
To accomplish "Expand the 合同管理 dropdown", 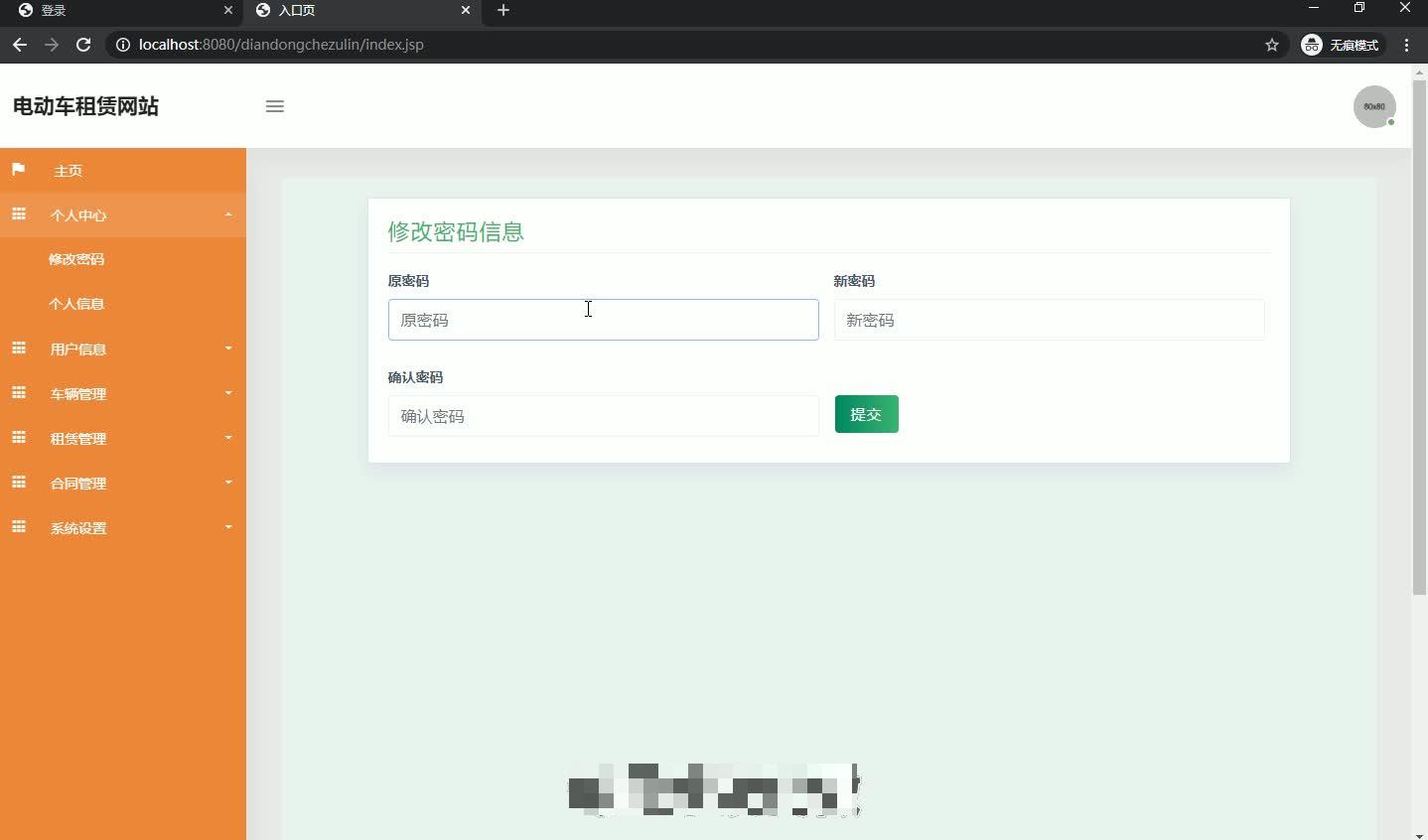I will point(79,483).
